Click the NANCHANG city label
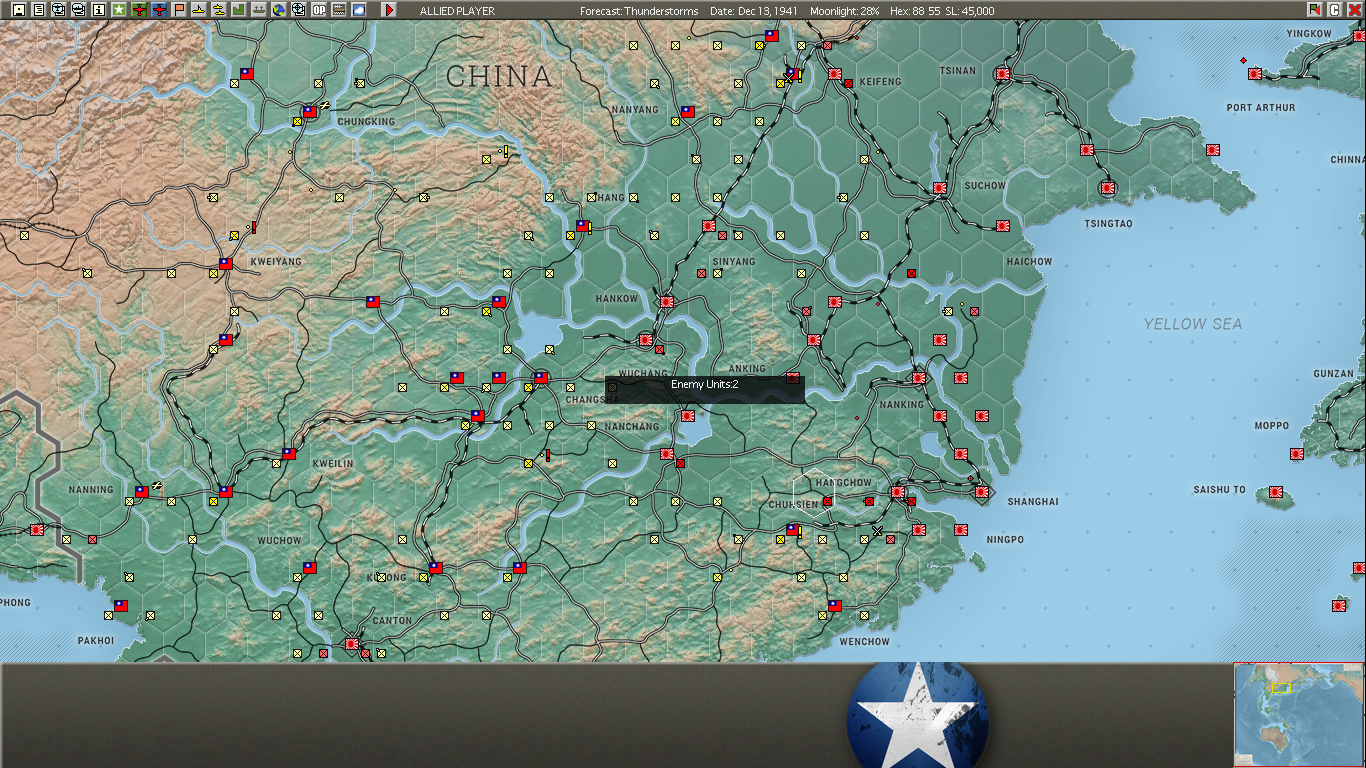 click(632, 427)
